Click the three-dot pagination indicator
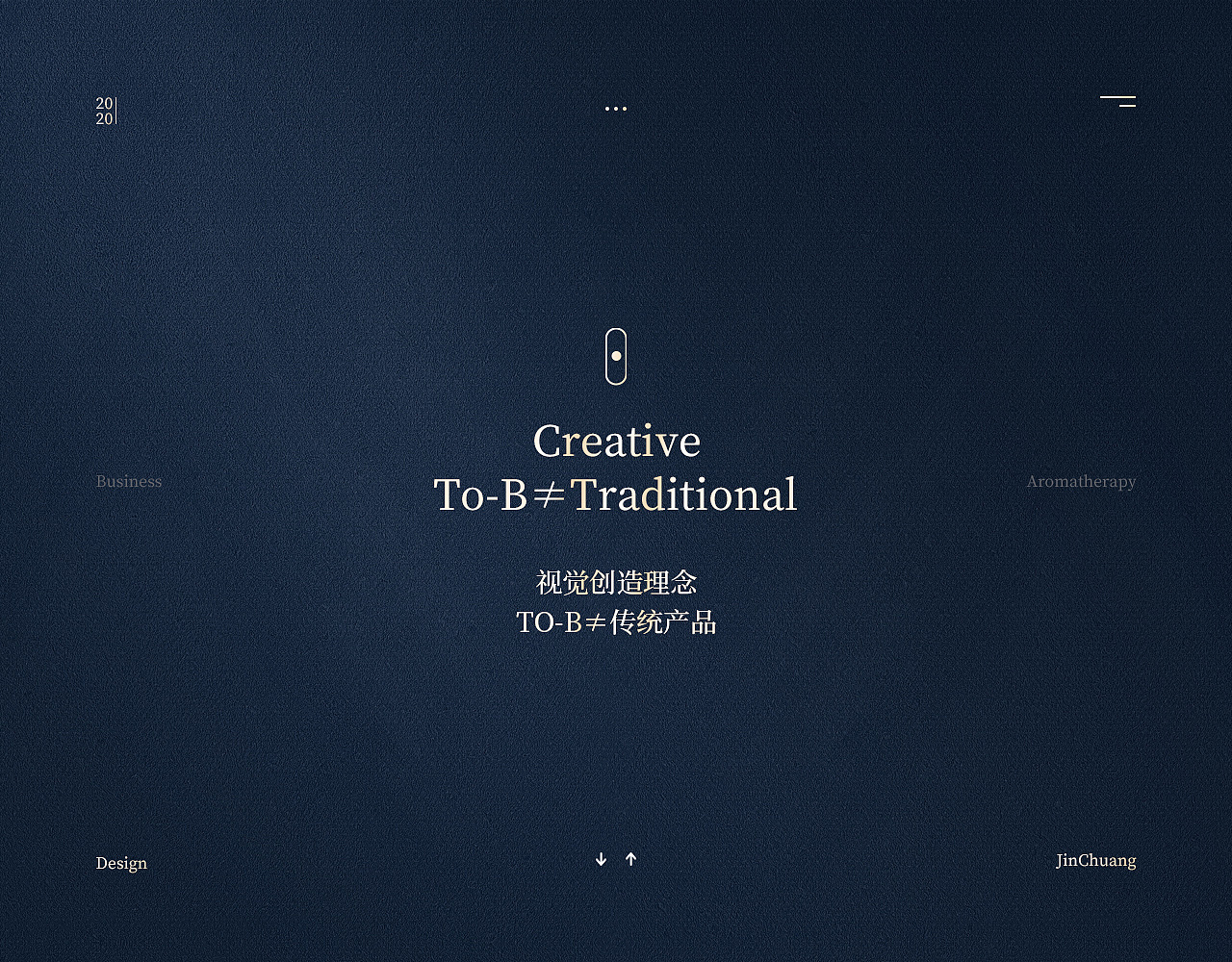 pyautogui.click(x=616, y=109)
